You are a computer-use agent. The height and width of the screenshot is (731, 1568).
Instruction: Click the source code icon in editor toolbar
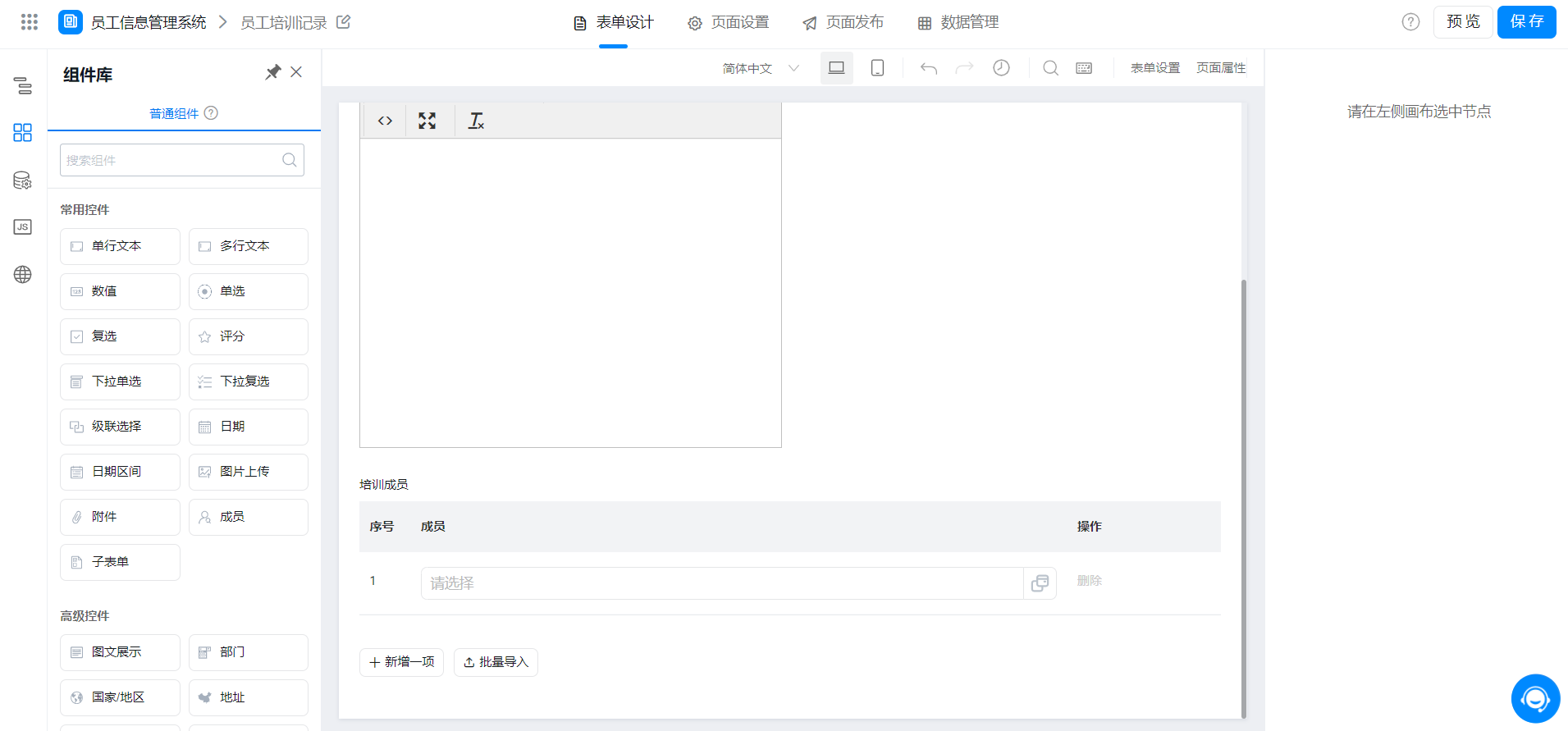coord(385,121)
